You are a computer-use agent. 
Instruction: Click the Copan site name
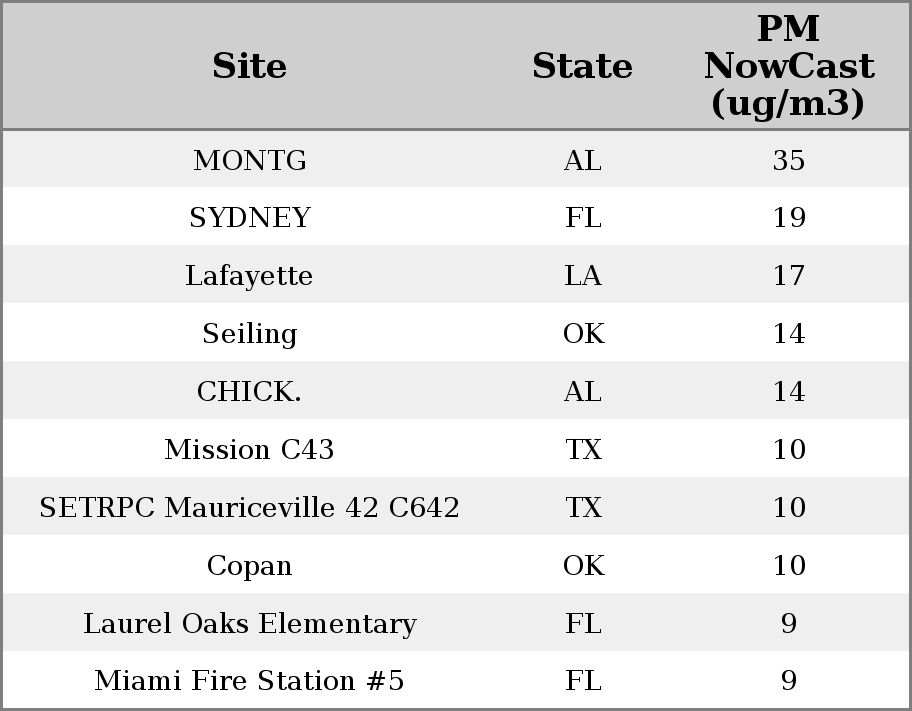coord(249,566)
